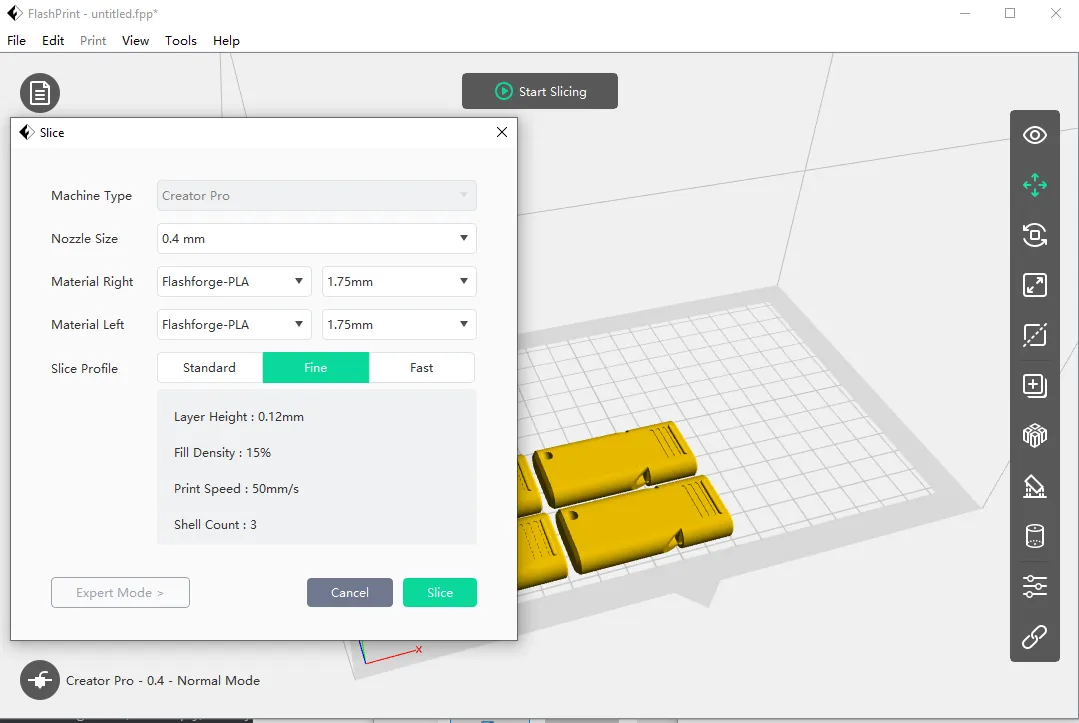Choose the Fine slice profile

316,367
